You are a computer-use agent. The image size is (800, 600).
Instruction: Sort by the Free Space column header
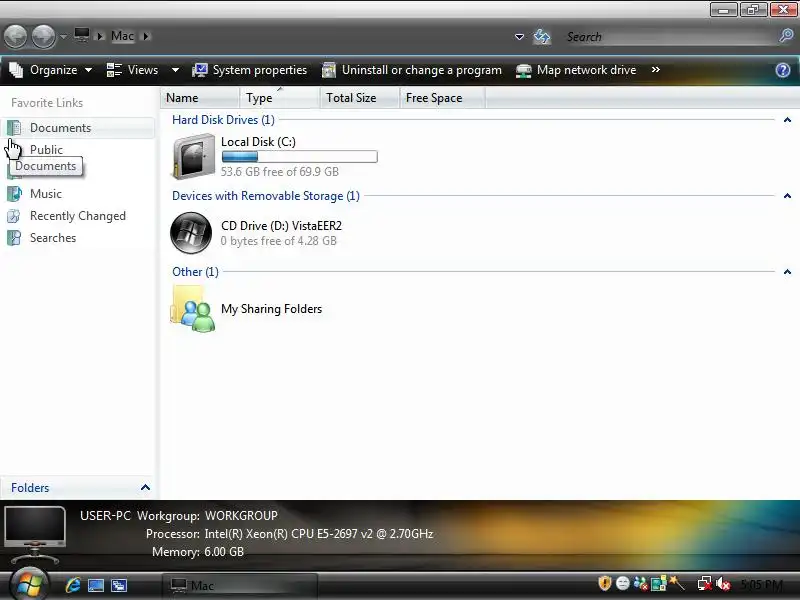(x=442, y=97)
